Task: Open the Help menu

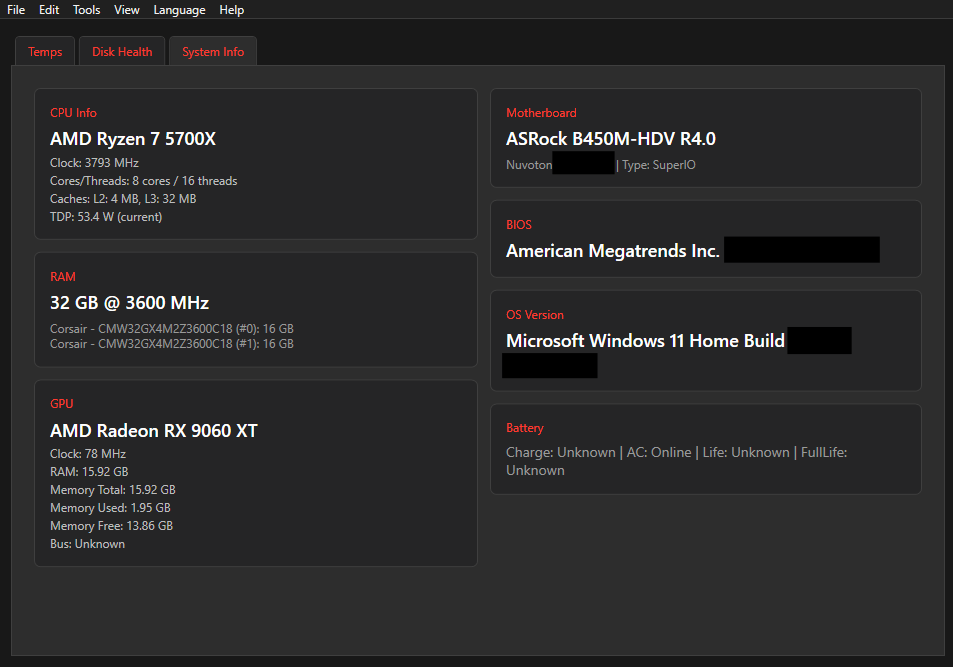Action: pos(232,10)
